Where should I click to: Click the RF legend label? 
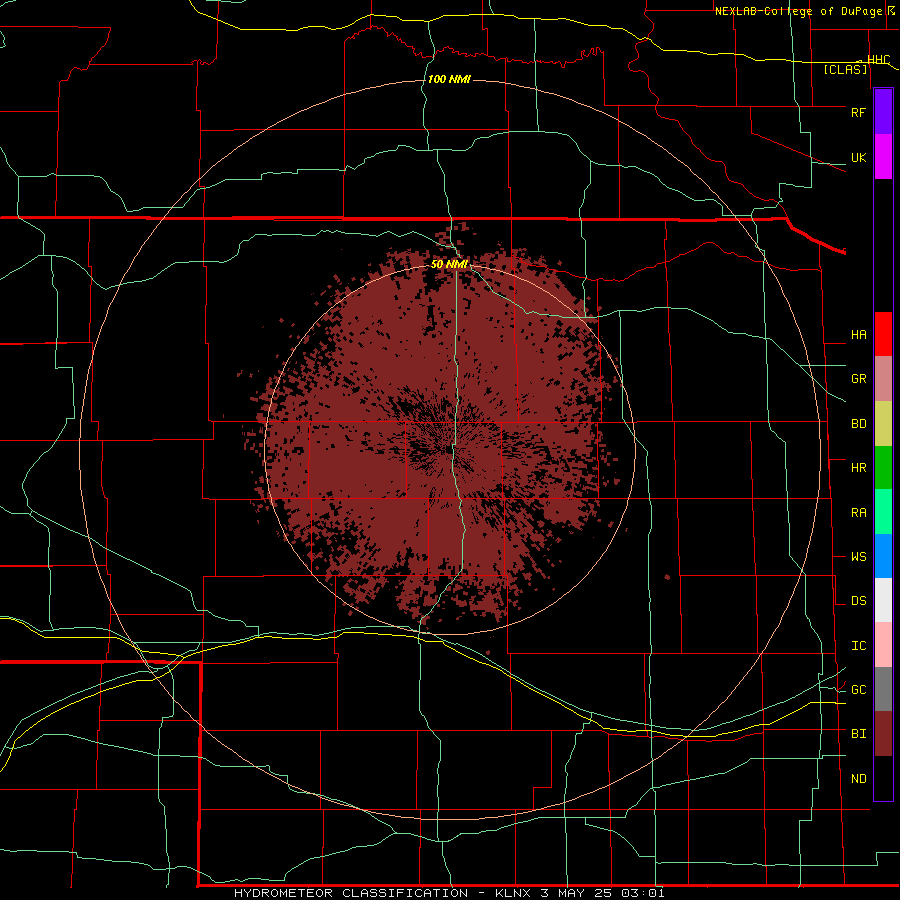(x=858, y=112)
